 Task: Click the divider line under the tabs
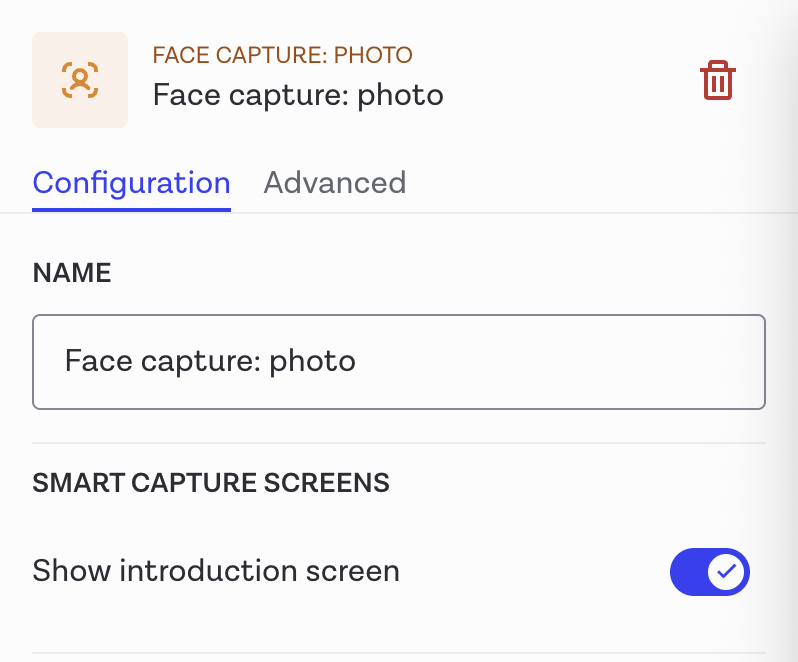pyautogui.click(x=500, y=213)
